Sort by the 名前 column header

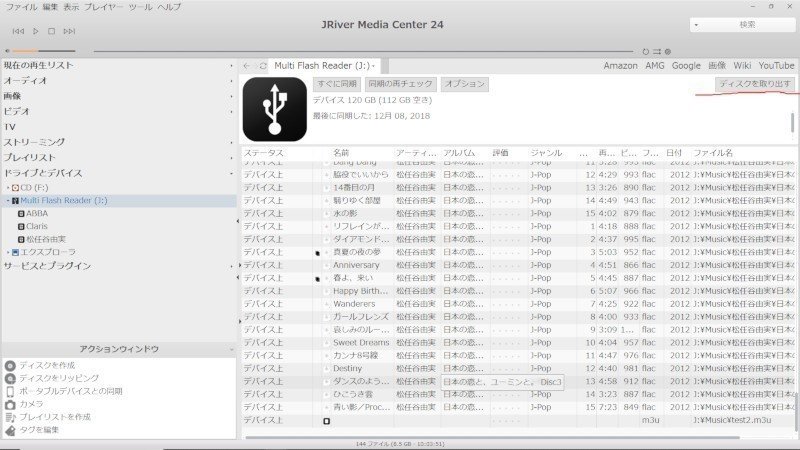[341, 153]
